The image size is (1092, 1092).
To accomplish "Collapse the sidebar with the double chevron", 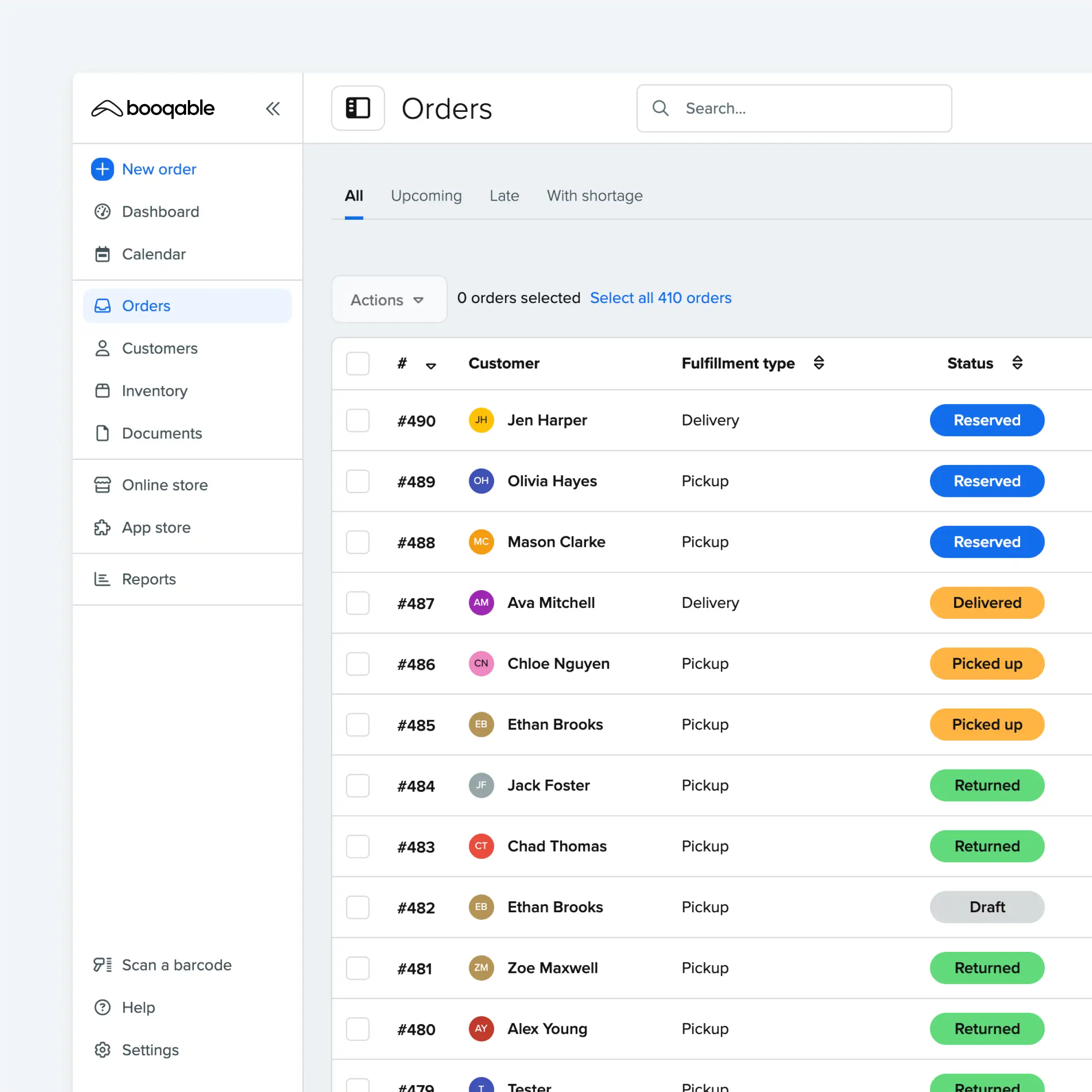I will (273, 109).
